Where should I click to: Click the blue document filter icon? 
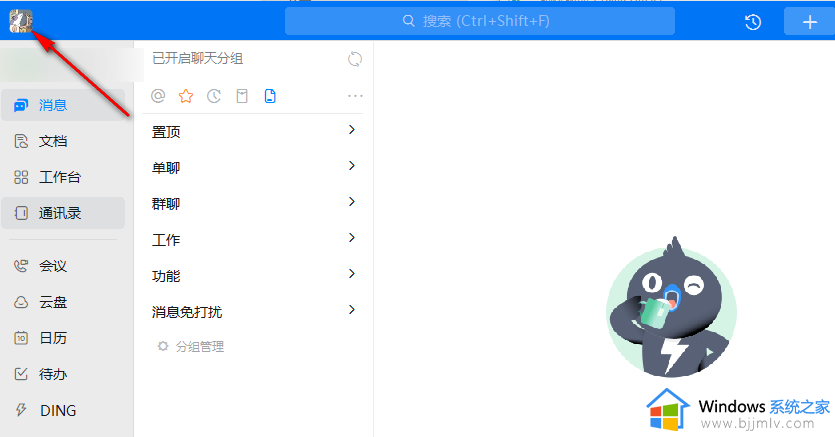pyautogui.click(x=270, y=96)
